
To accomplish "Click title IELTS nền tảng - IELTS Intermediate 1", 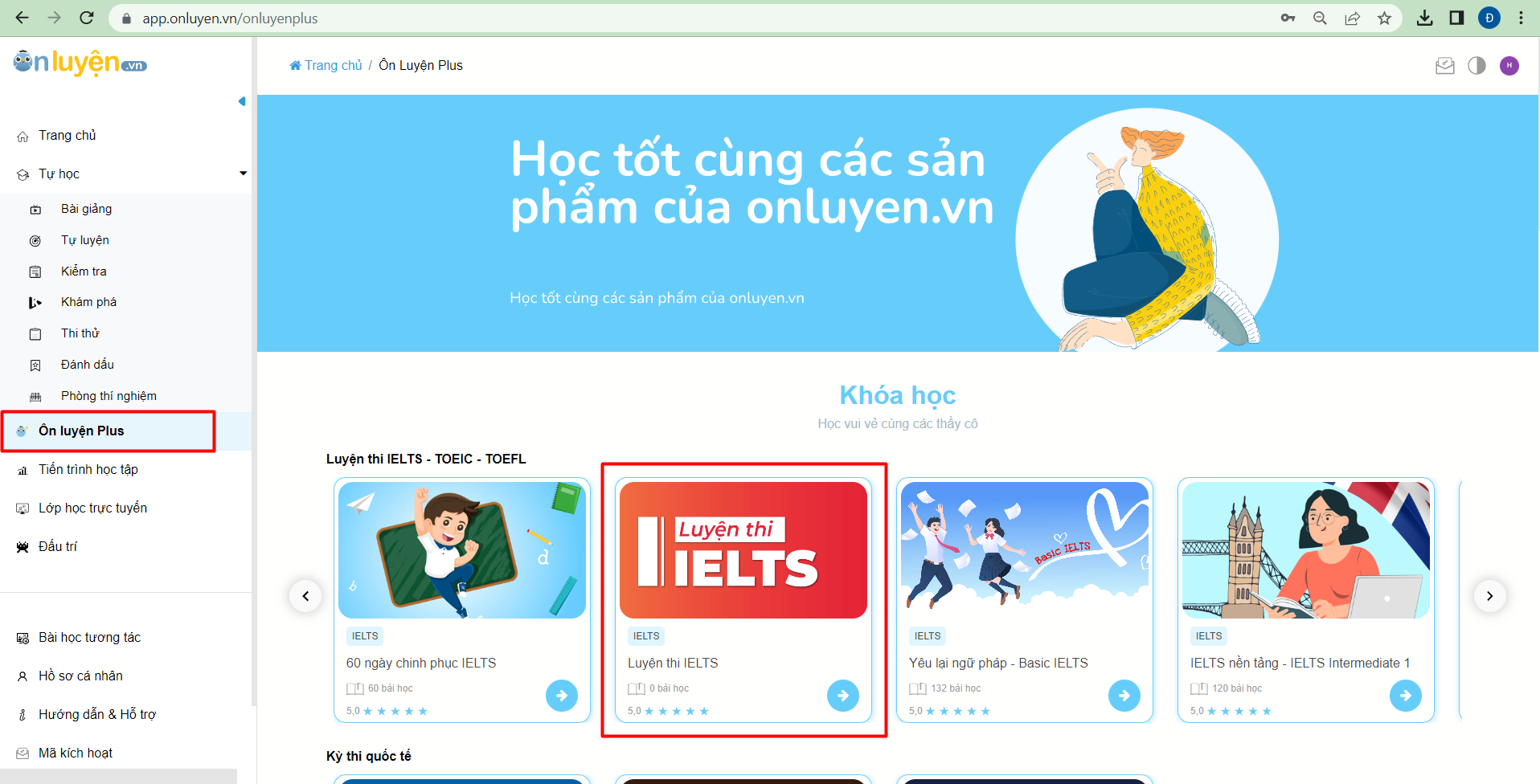I will click(1300, 664).
